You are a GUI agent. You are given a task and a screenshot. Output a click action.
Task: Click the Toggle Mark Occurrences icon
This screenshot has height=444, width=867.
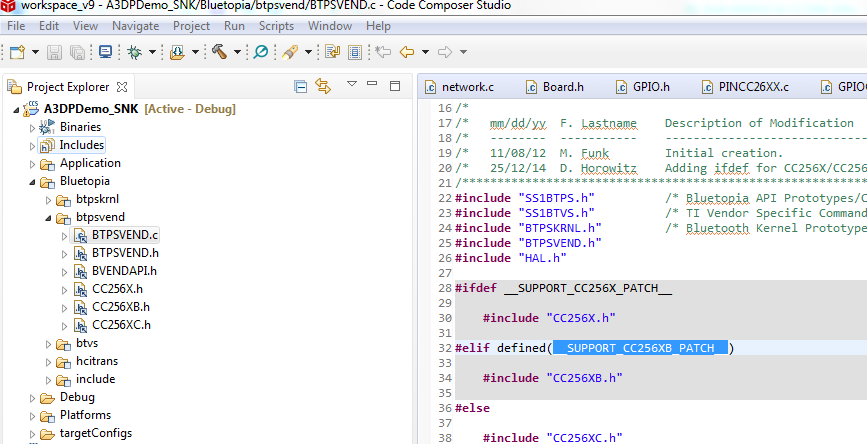coord(332,52)
